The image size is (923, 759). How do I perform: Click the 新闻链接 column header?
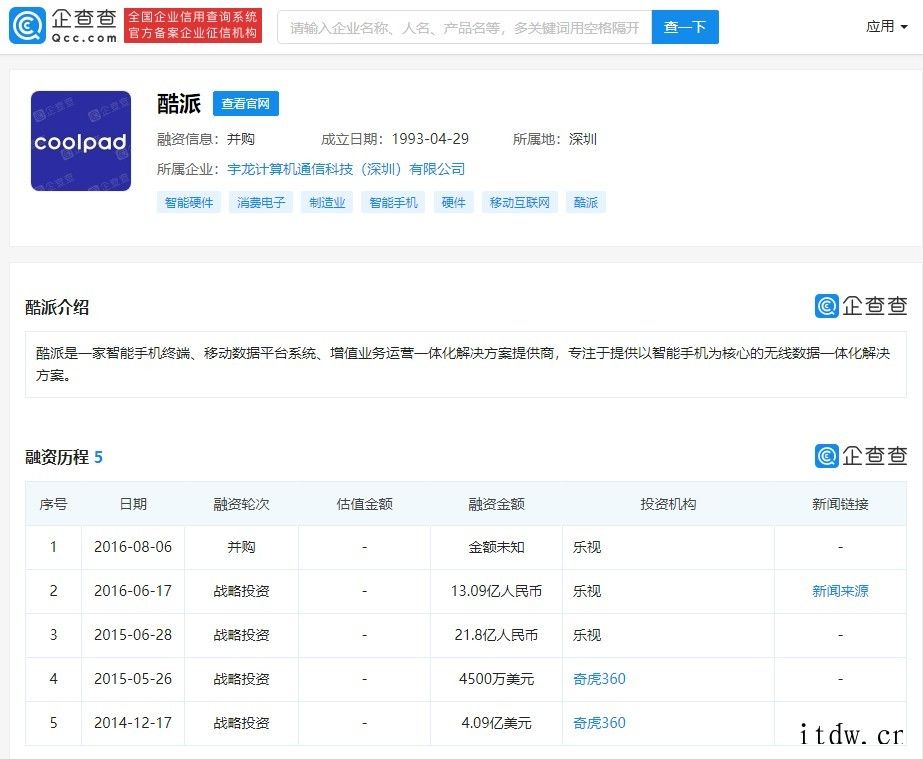[840, 504]
